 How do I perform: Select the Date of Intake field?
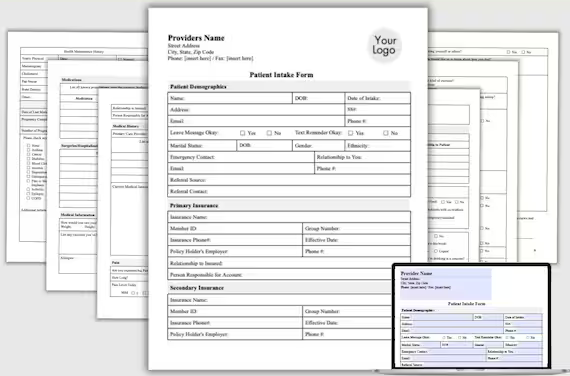point(378,98)
